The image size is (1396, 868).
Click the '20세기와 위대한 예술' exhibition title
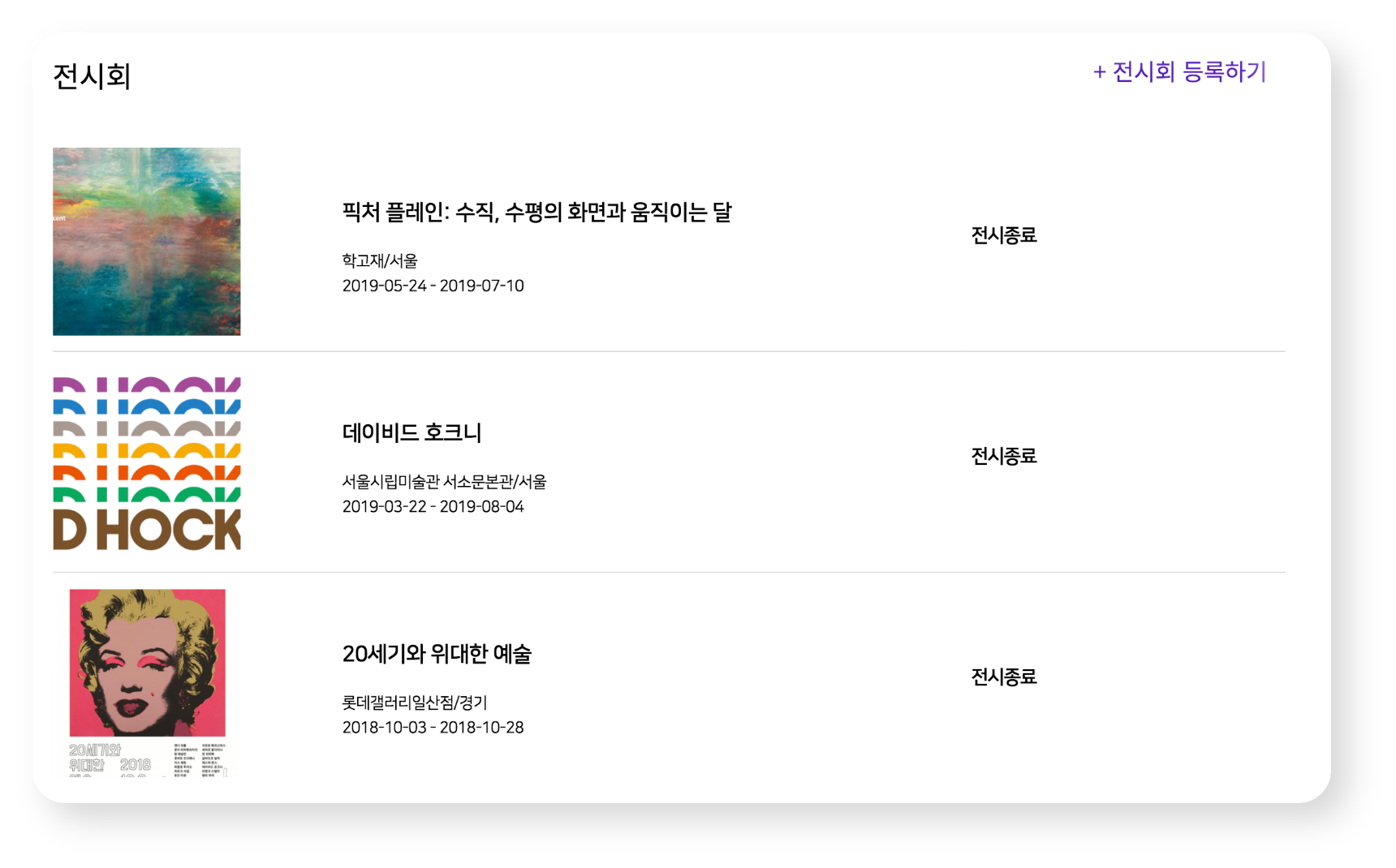(x=437, y=654)
